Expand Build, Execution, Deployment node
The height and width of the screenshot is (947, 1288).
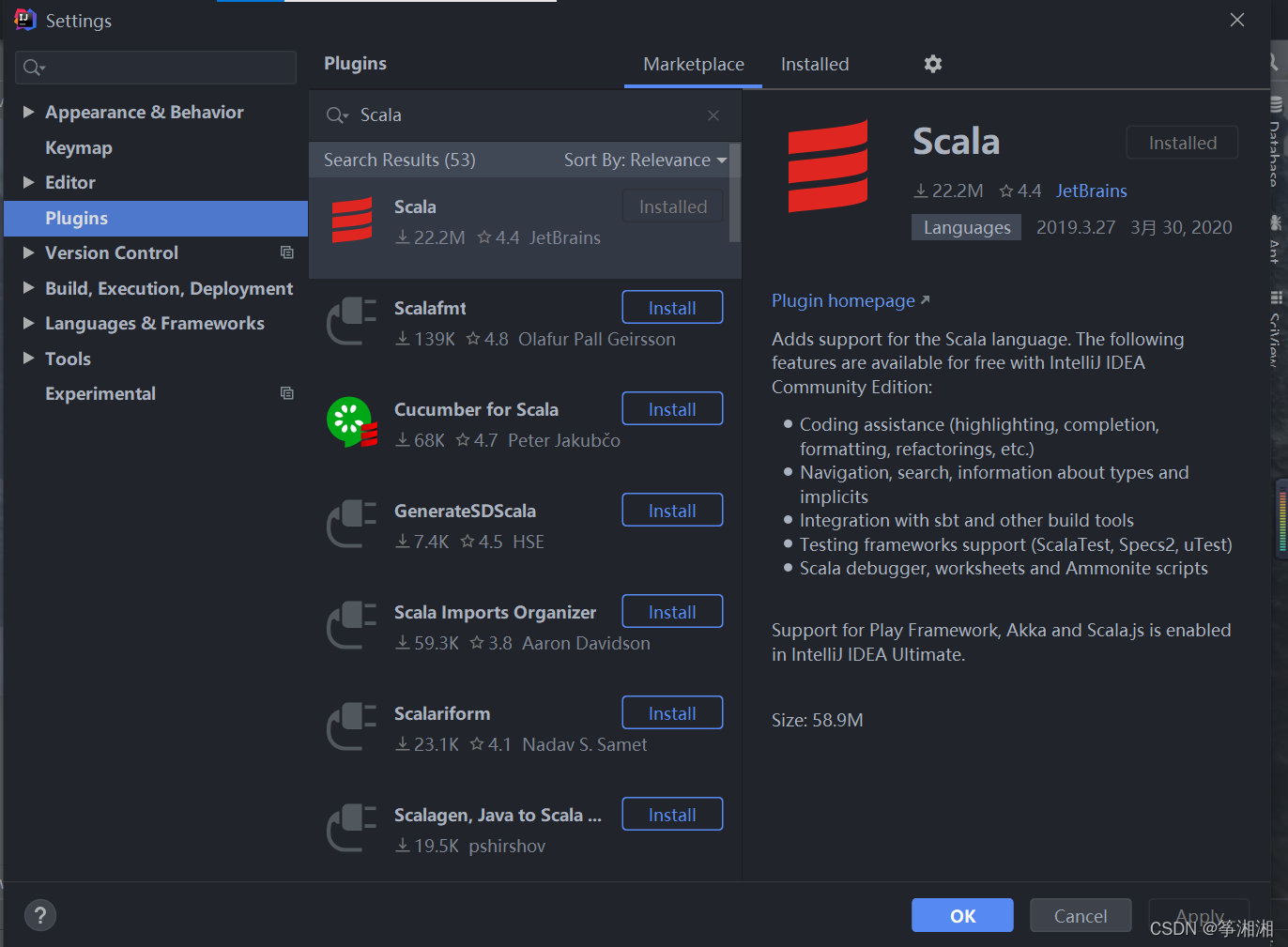pyautogui.click(x=28, y=288)
